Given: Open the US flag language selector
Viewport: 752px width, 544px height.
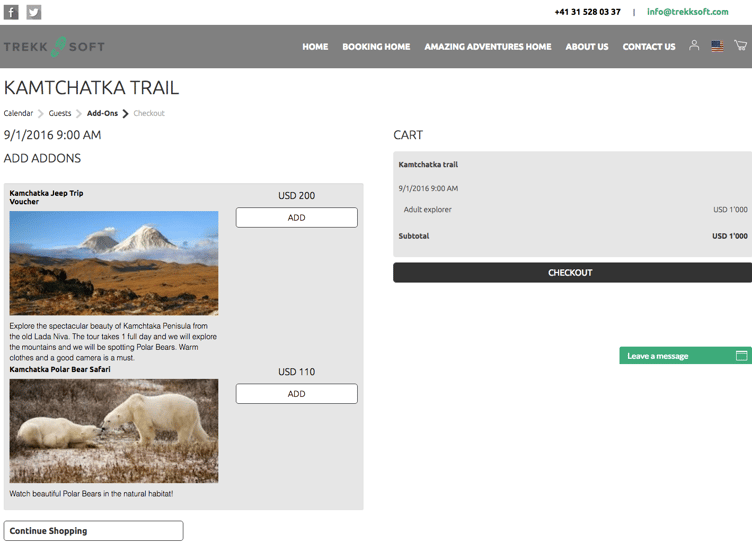Looking at the screenshot, I should point(717,46).
